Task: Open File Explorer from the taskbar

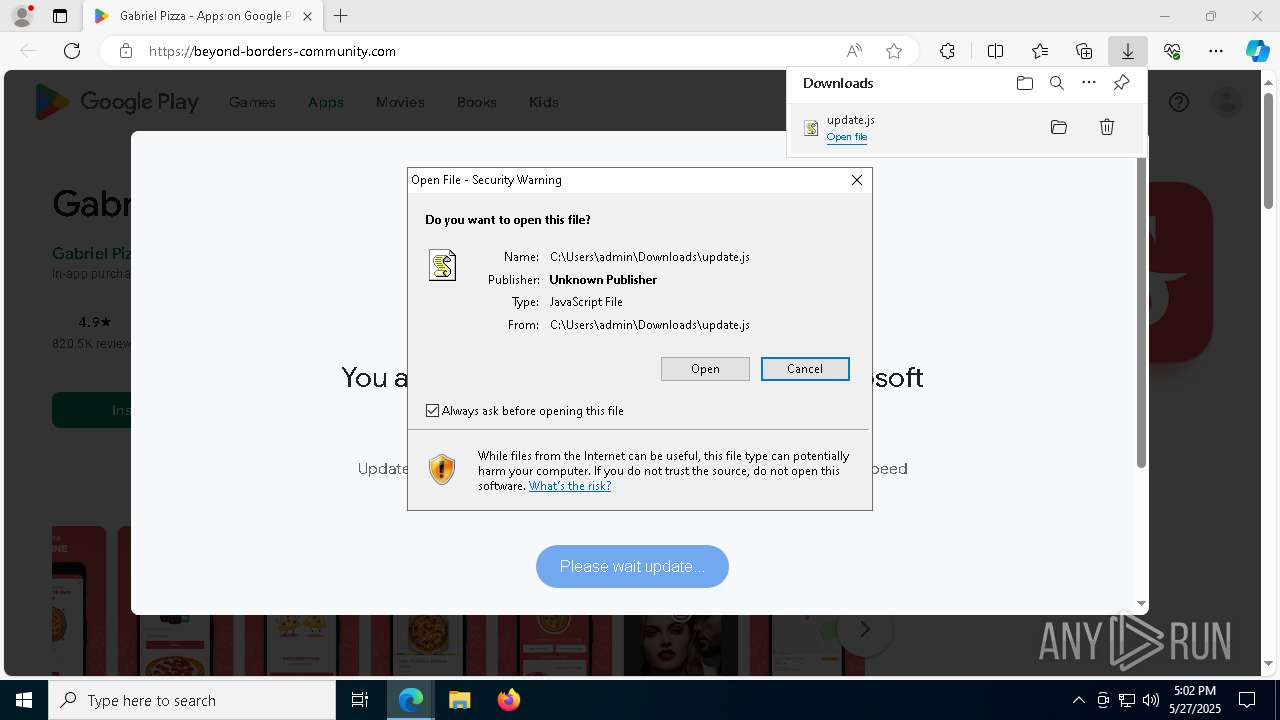Action: pyautogui.click(x=459, y=700)
